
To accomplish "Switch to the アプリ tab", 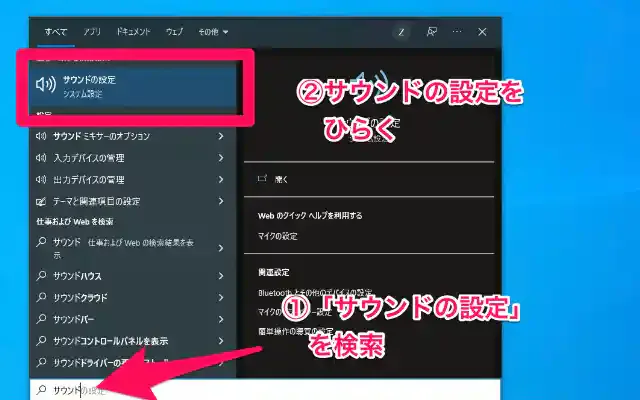I will pyautogui.click(x=92, y=32).
